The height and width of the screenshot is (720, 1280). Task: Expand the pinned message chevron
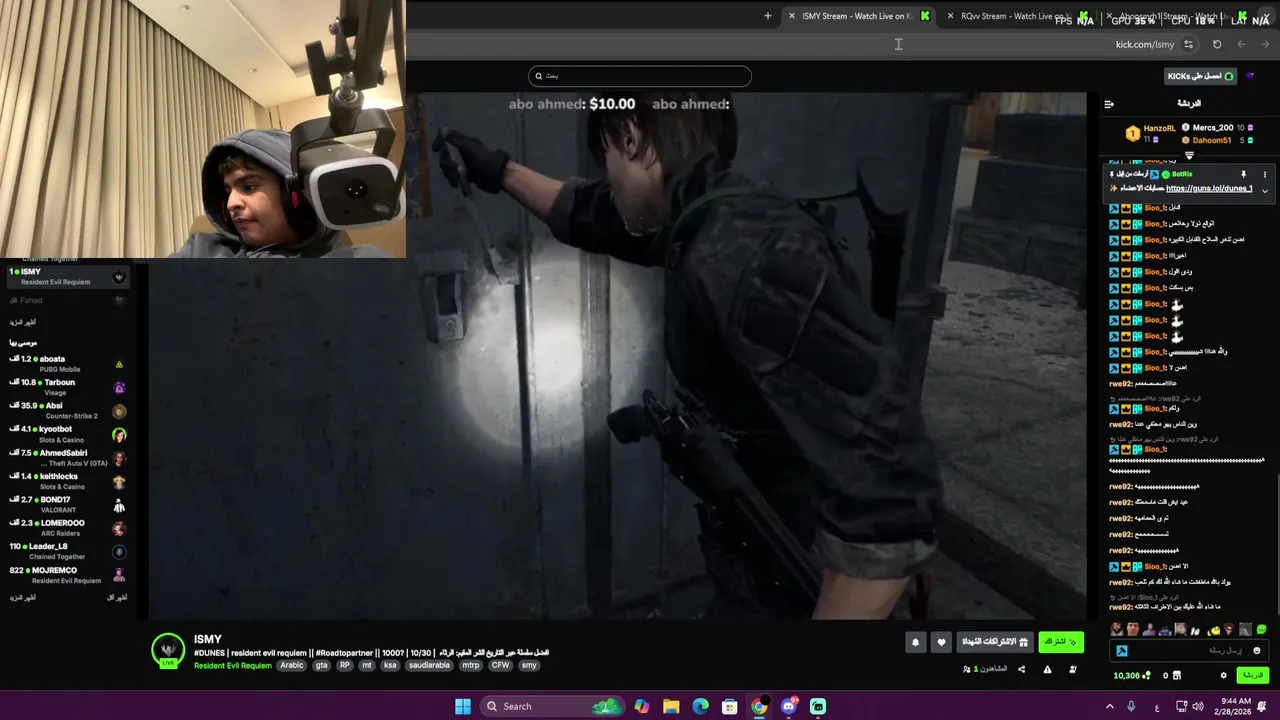pyautogui.click(x=1264, y=190)
